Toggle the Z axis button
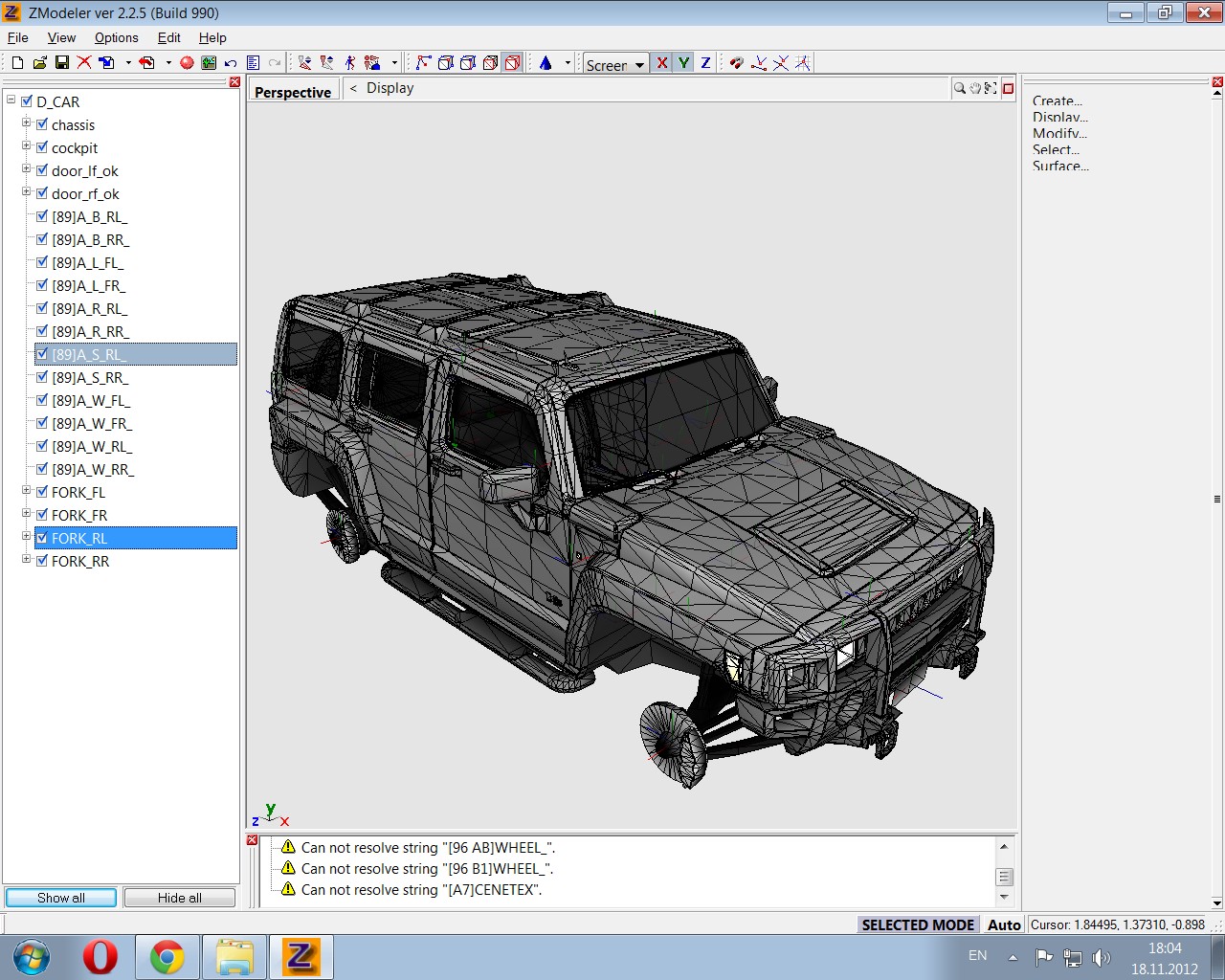 coord(705,63)
